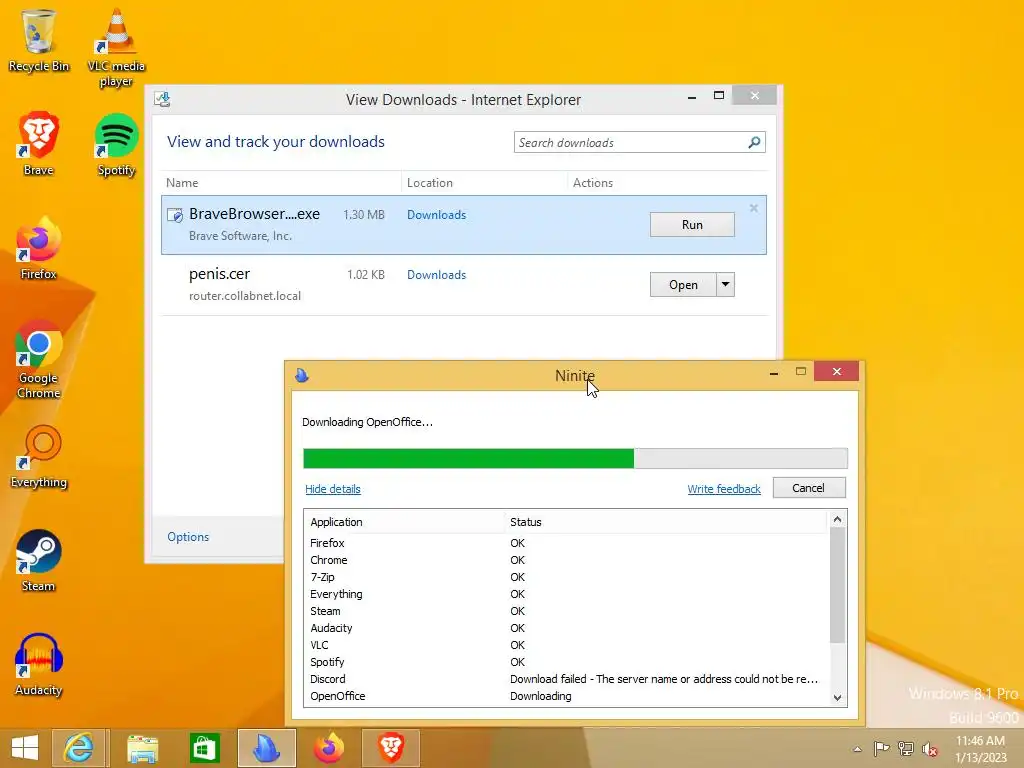Select the Firefox desktop shortcut
Image resolution: width=1024 pixels, height=768 pixels.
coord(39,248)
